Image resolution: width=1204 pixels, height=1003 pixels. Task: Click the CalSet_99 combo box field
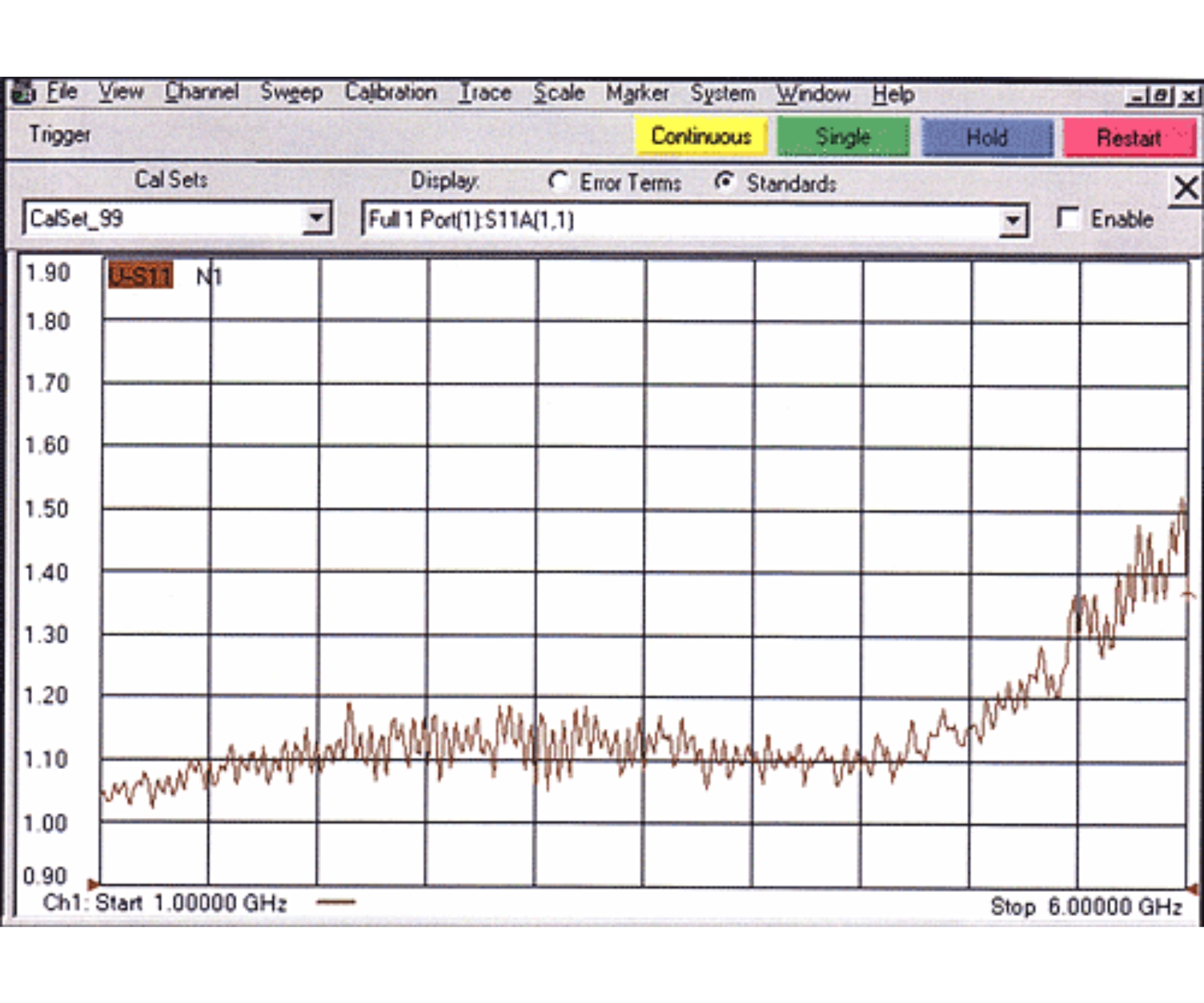tap(177, 218)
